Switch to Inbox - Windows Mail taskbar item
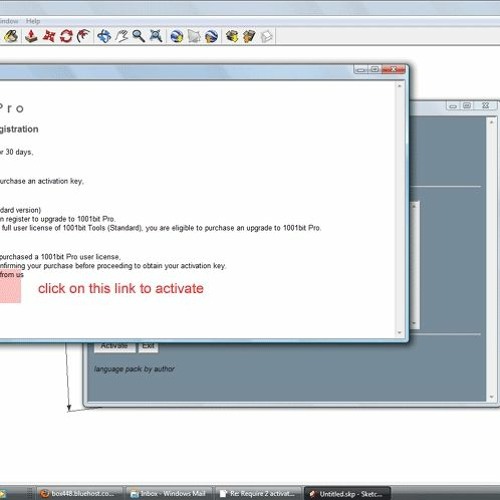The width and height of the screenshot is (500, 500). click(x=169, y=493)
